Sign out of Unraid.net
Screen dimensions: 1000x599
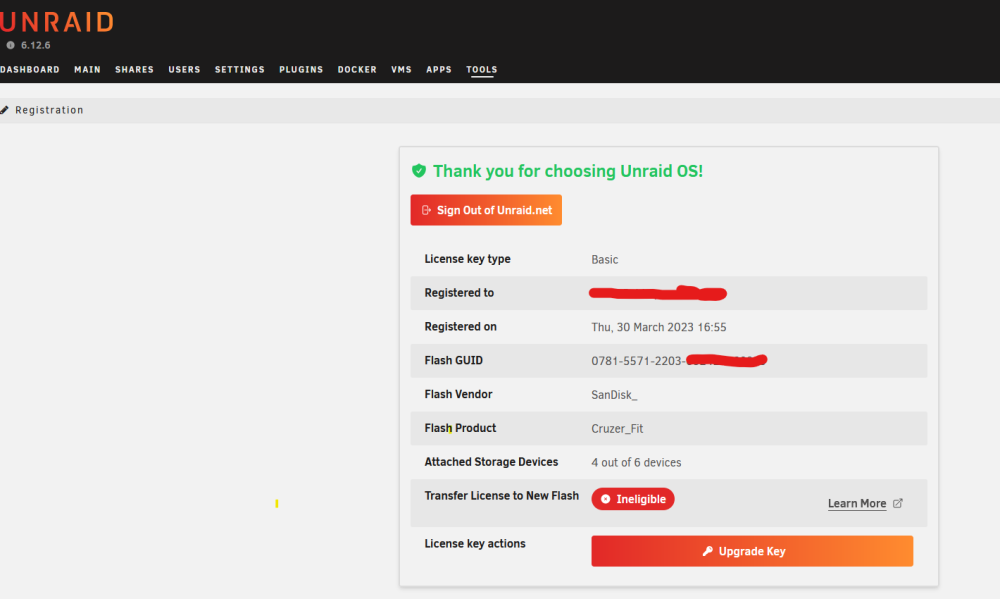point(486,210)
